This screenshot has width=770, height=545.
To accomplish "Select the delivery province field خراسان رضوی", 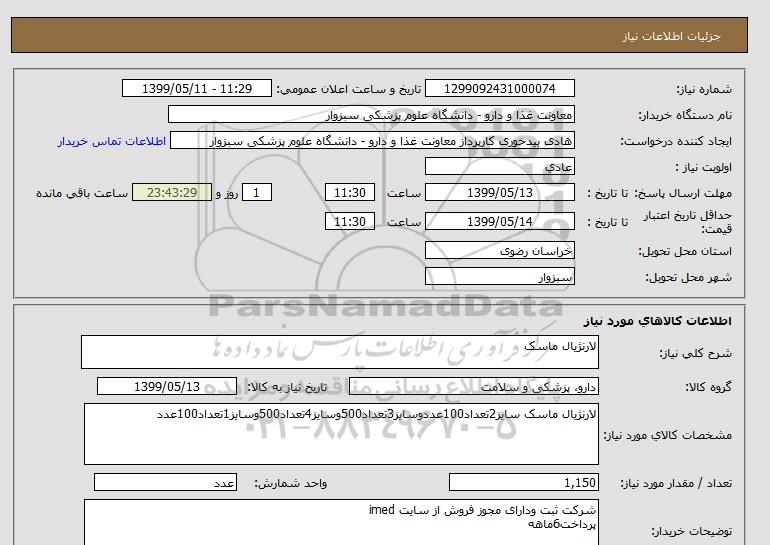I will [499, 250].
